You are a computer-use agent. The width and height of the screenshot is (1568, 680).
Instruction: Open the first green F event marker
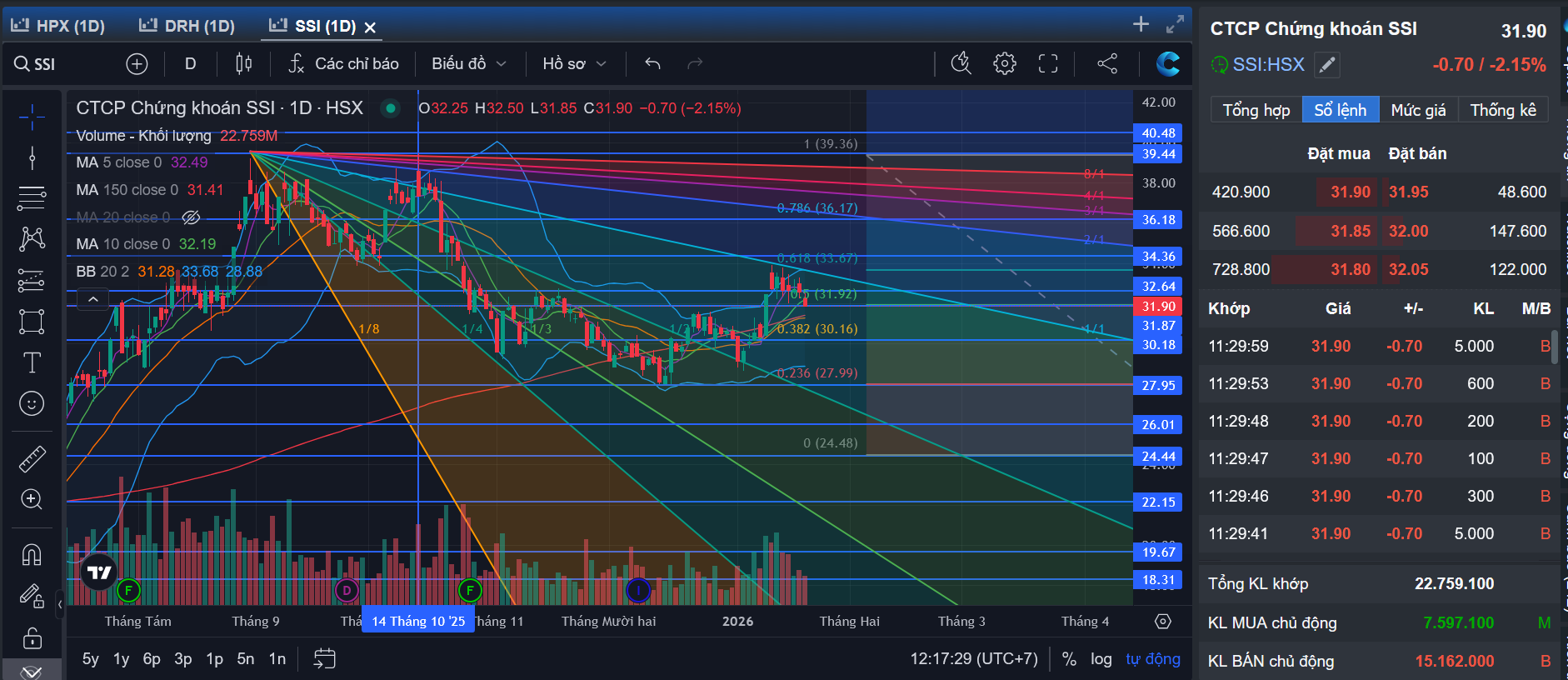click(128, 591)
